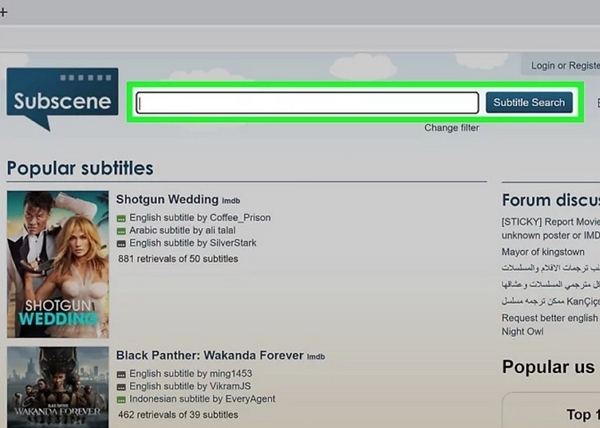
Task: Focus the subtitle search input field
Action: click(x=307, y=103)
